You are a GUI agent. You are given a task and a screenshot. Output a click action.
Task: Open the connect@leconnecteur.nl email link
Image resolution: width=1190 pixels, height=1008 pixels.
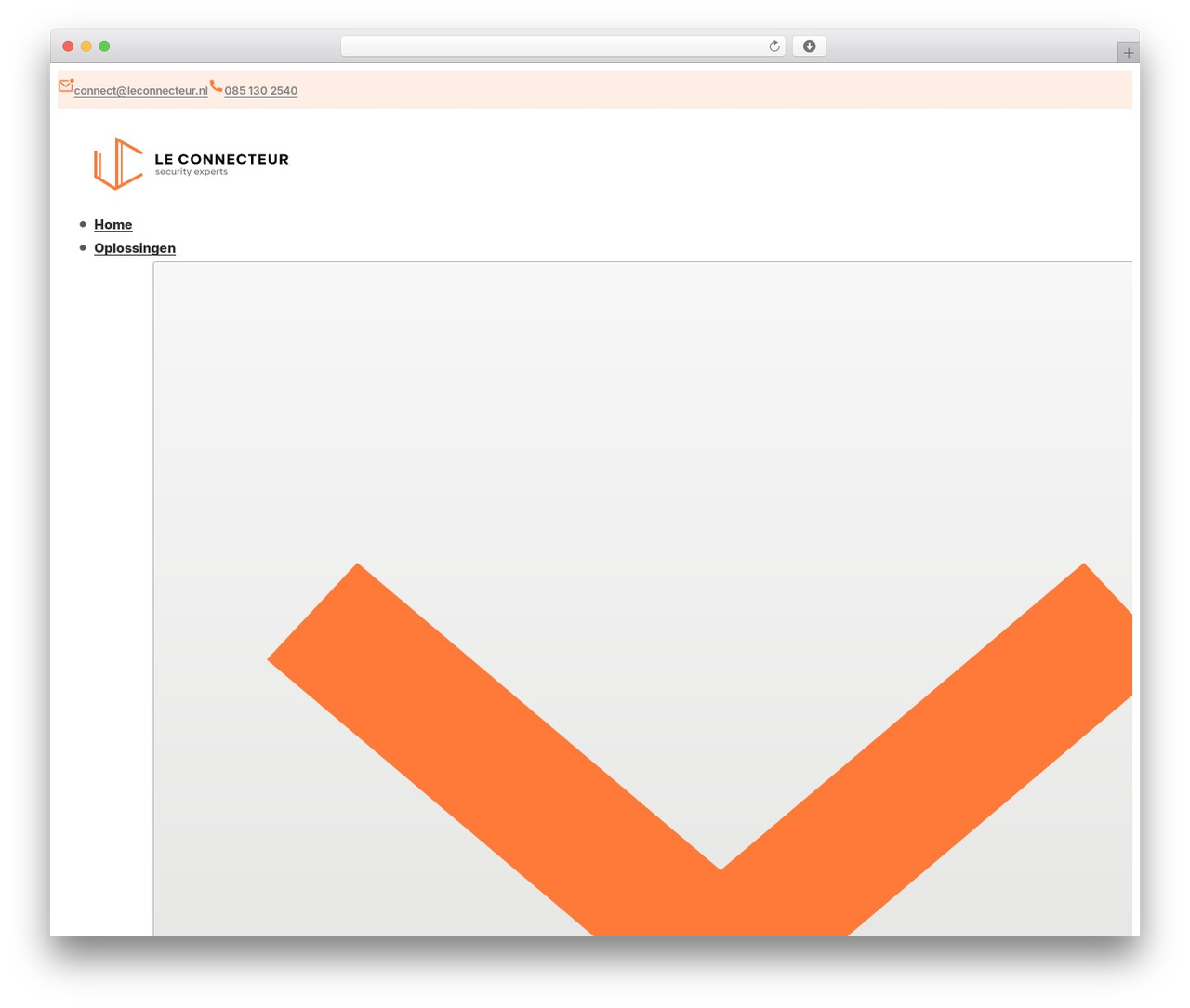coord(141,91)
